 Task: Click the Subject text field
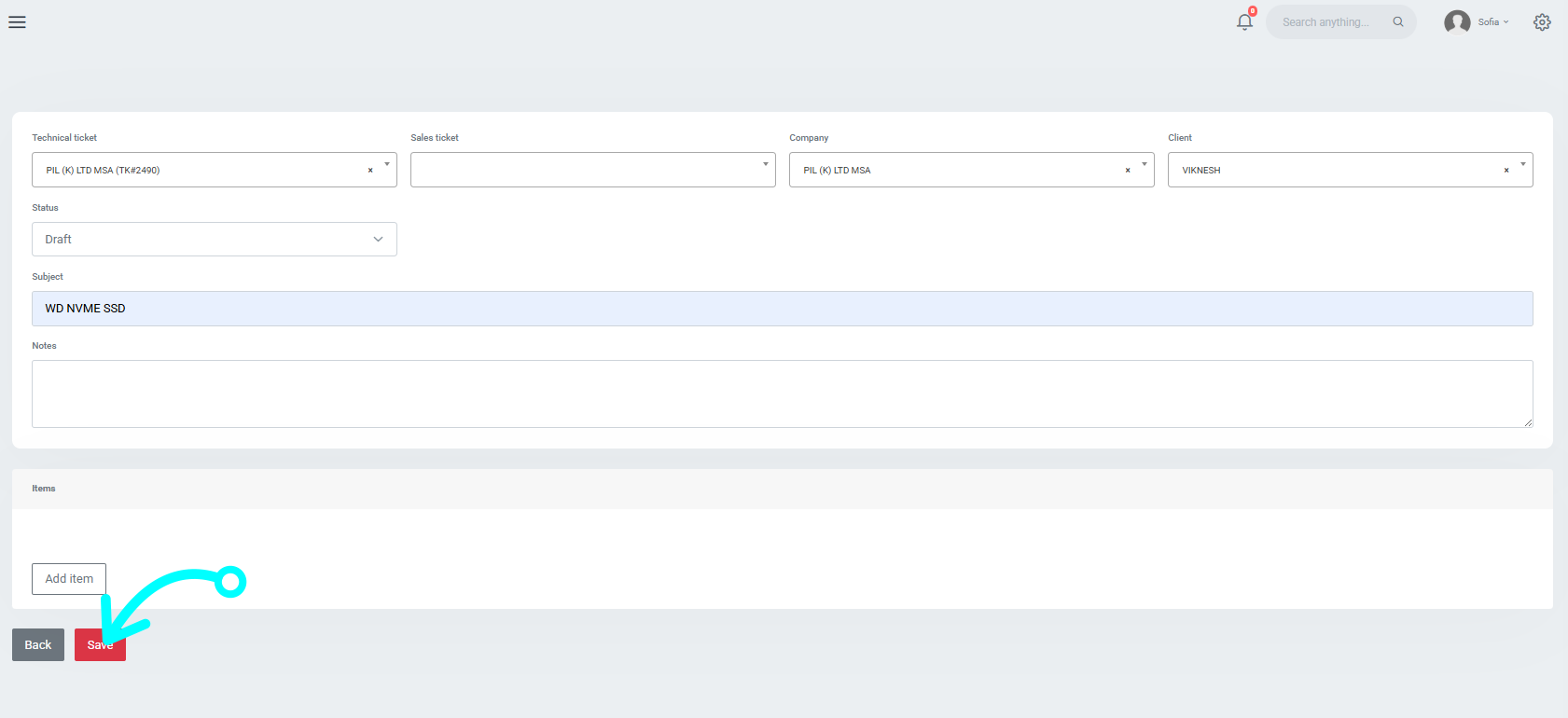pos(782,309)
